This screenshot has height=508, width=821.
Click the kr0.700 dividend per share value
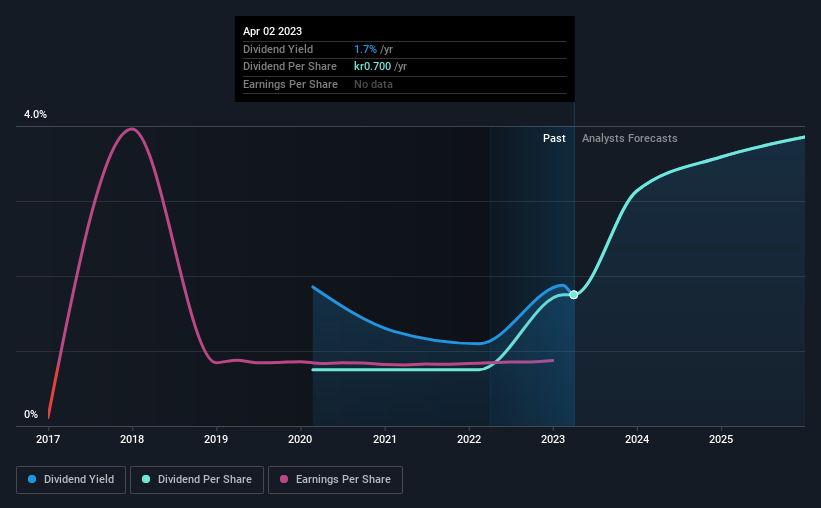pos(372,67)
